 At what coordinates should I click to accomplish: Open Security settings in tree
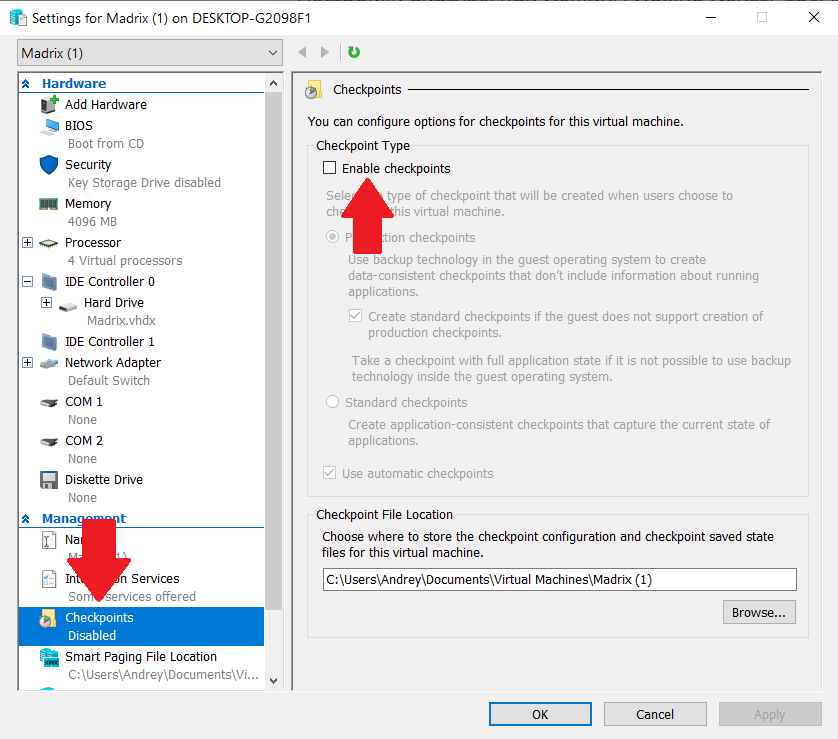(x=88, y=165)
